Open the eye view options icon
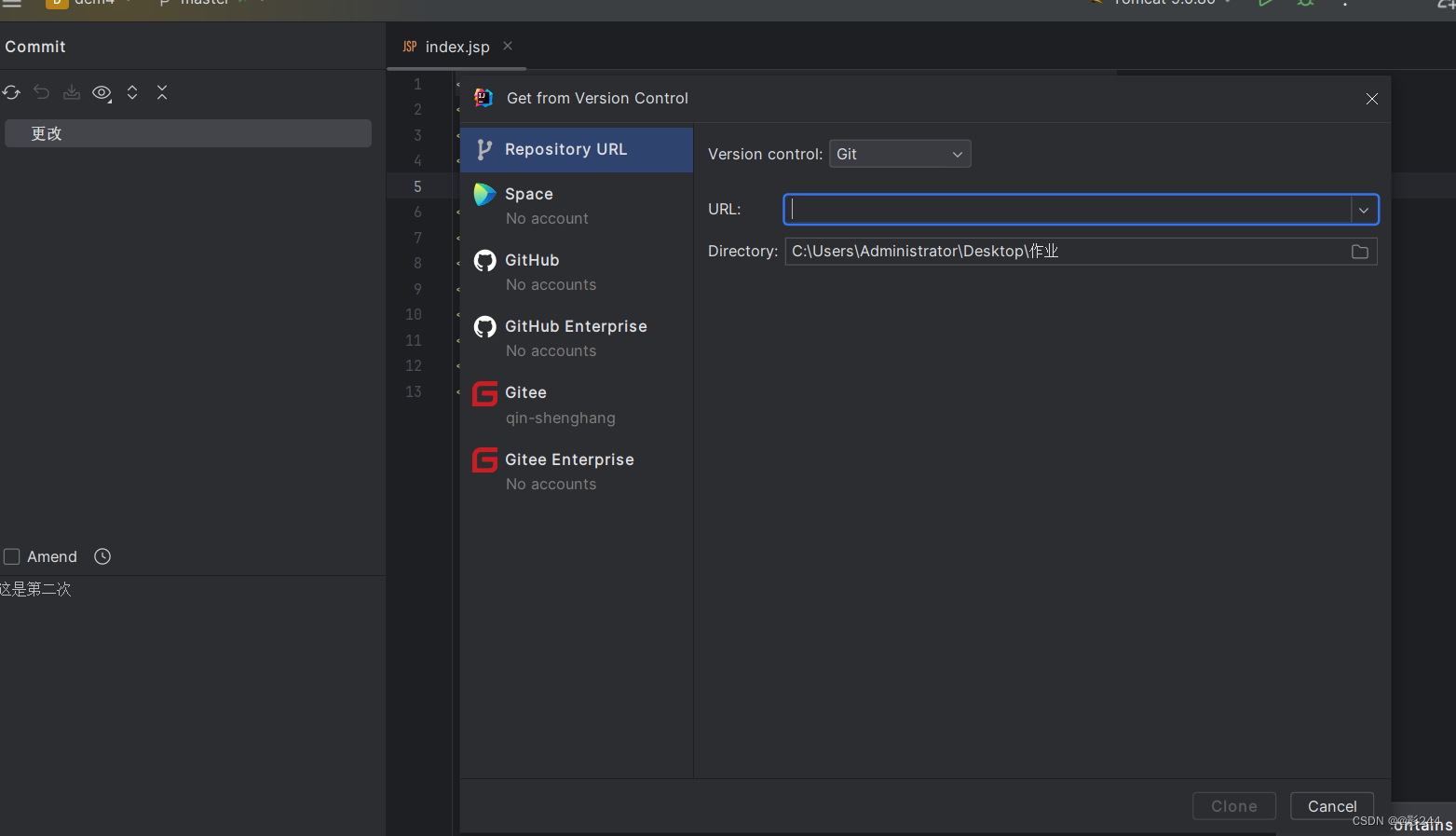This screenshot has width=1456, height=836. (x=102, y=92)
